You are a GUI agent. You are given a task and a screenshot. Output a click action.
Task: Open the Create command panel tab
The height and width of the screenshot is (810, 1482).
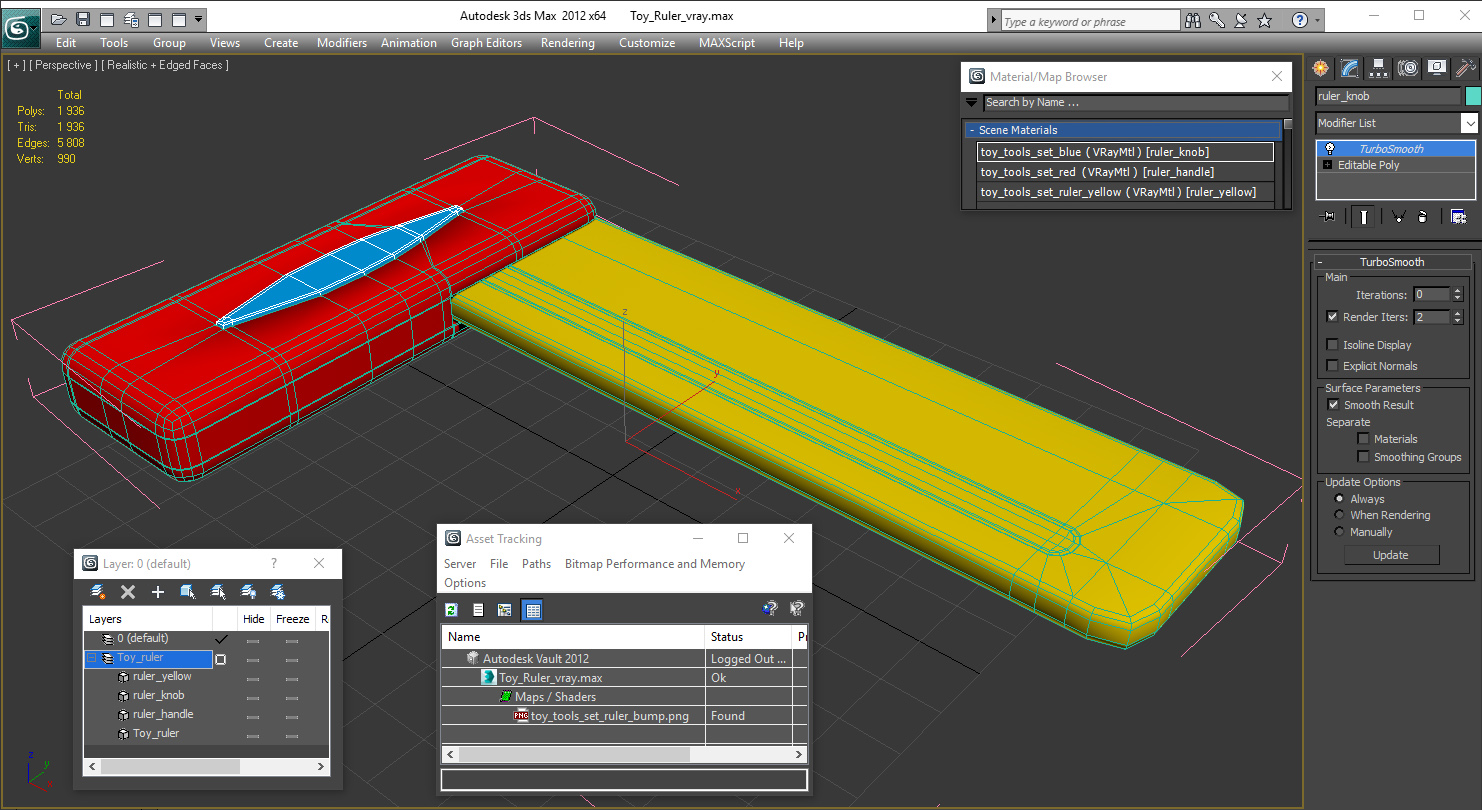click(1321, 68)
